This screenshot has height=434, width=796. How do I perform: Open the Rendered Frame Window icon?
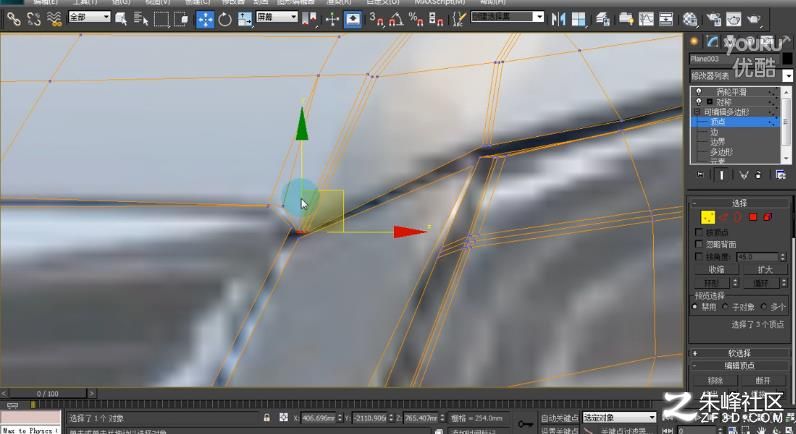(734, 19)
